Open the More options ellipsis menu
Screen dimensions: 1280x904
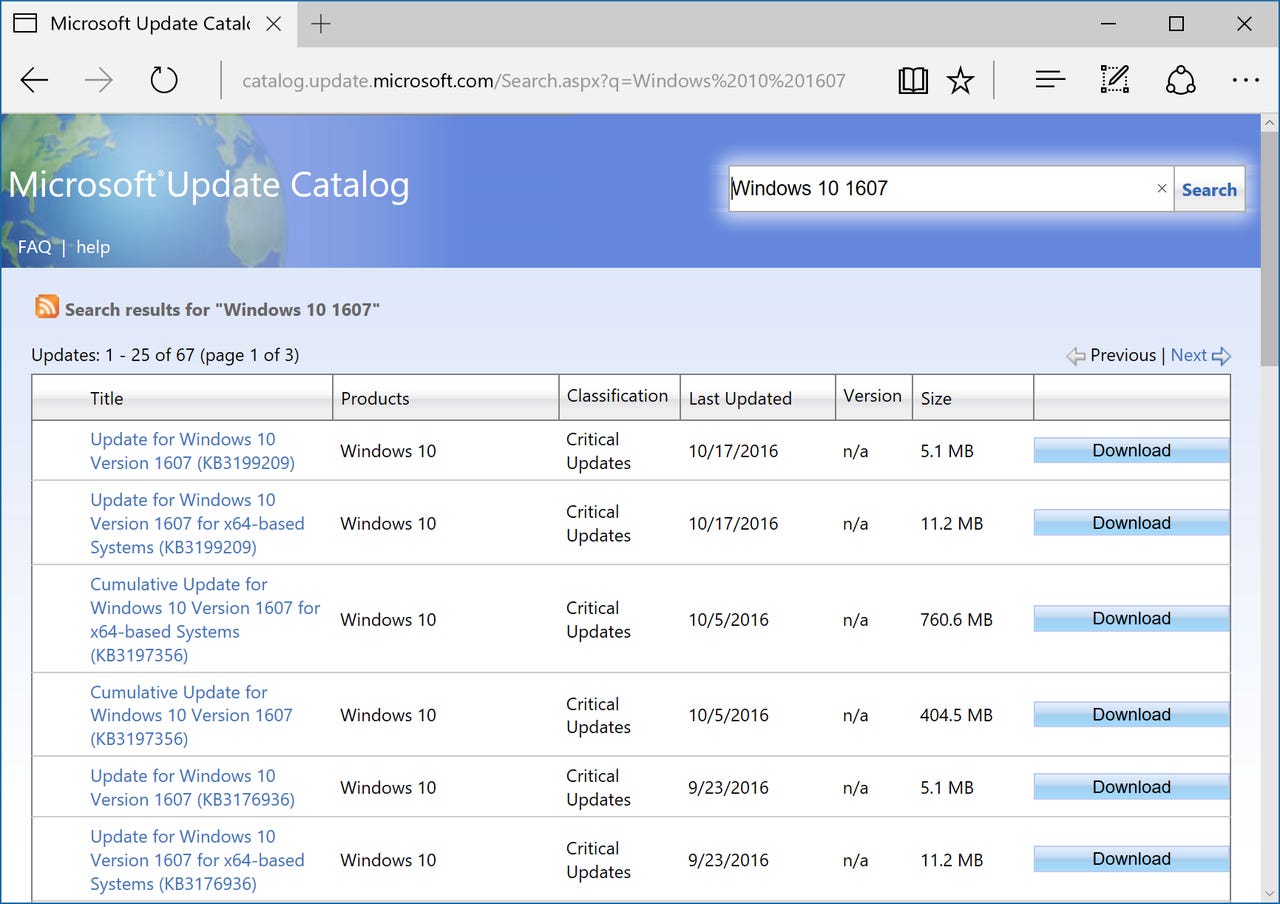coord(1245,80)
